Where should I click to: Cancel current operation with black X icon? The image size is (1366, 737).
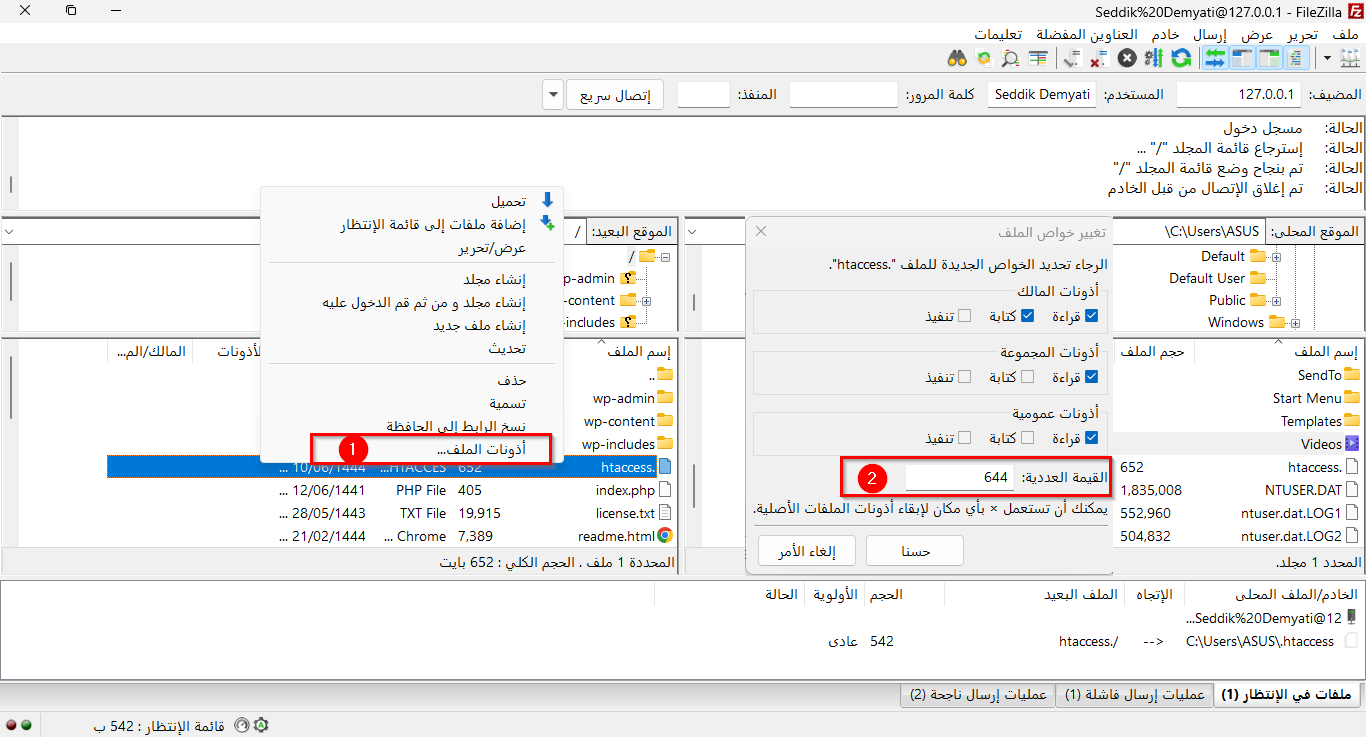point(1127,59)
